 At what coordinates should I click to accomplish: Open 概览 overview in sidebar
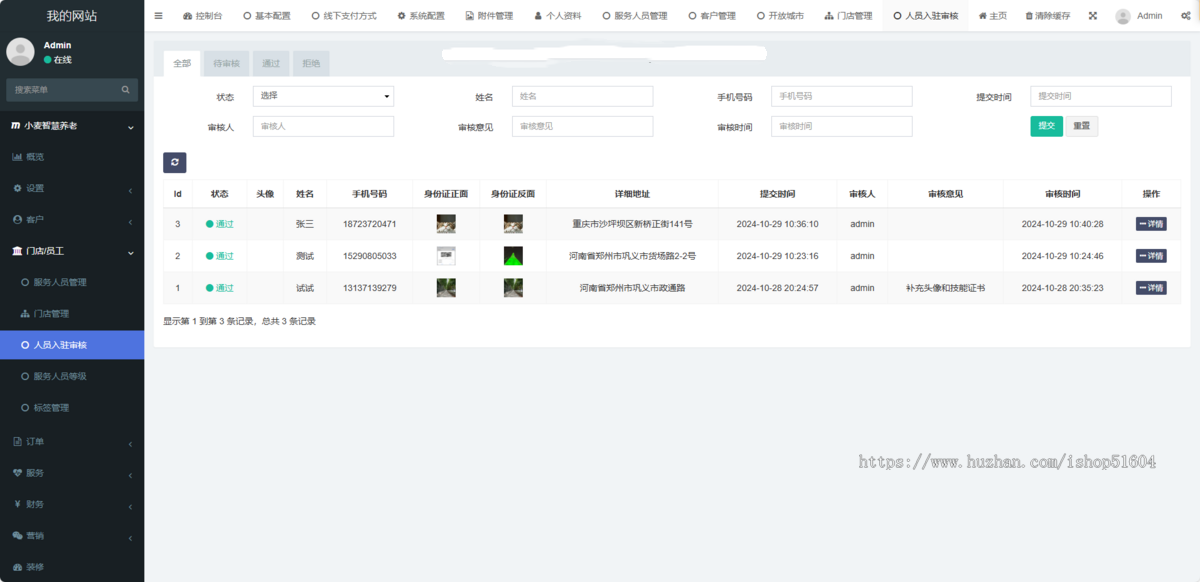pos(72,157)
